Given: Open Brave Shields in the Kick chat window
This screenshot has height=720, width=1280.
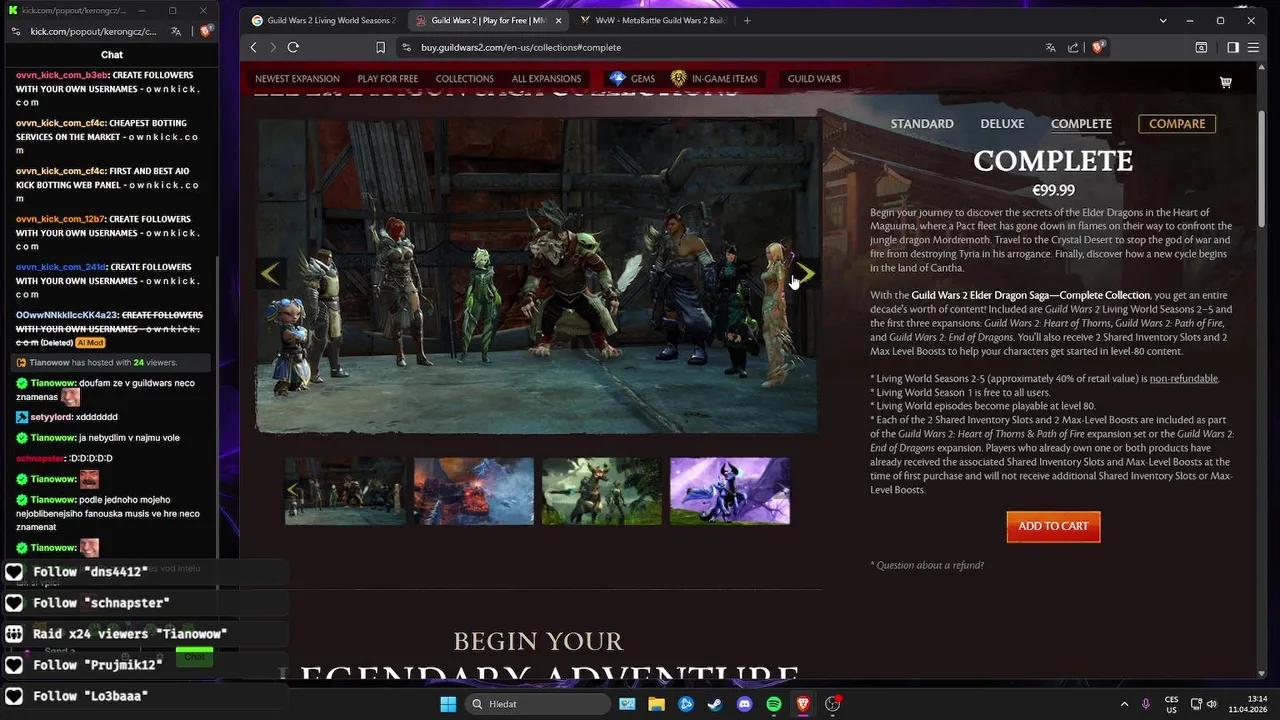Looking at the screenshot, I should coord(205,31).
